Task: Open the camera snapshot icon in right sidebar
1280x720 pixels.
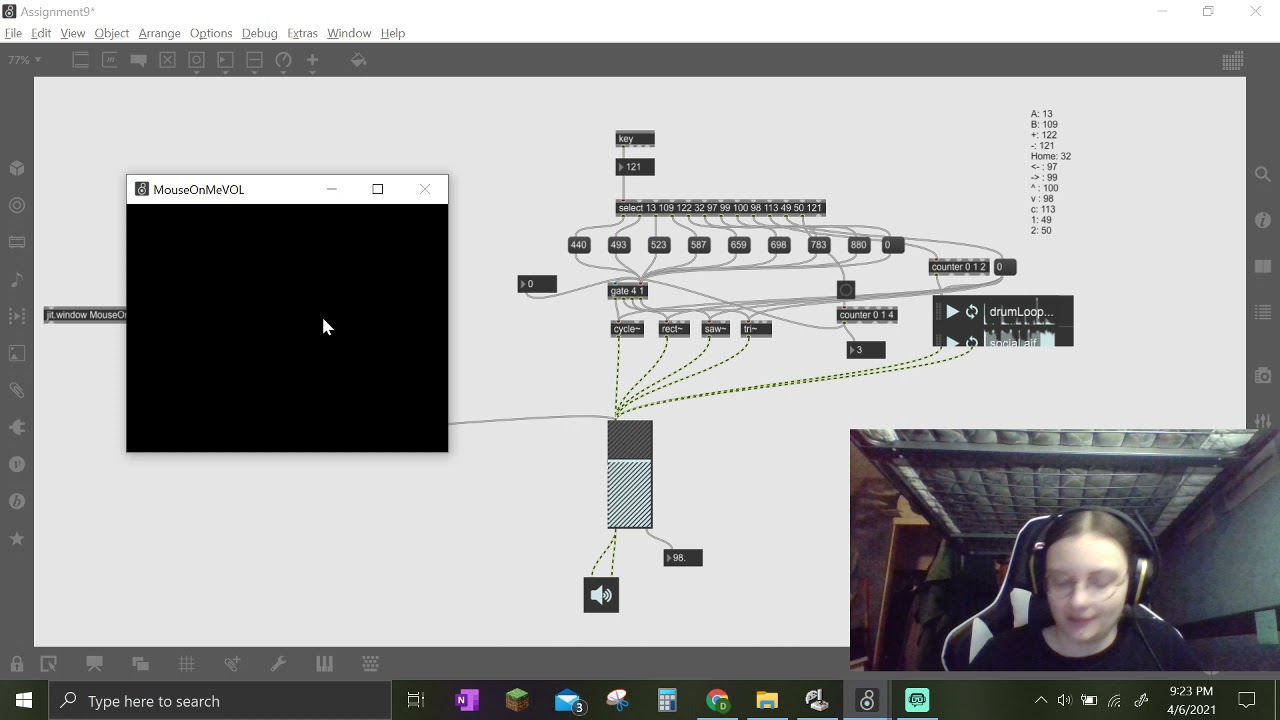Action: 1263,375
